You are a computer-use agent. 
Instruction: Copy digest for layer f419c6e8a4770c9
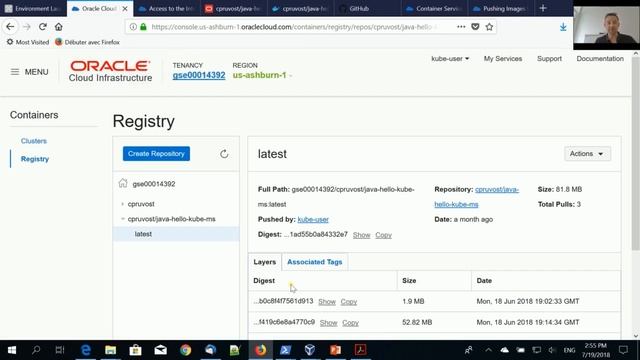click(350, 322)
